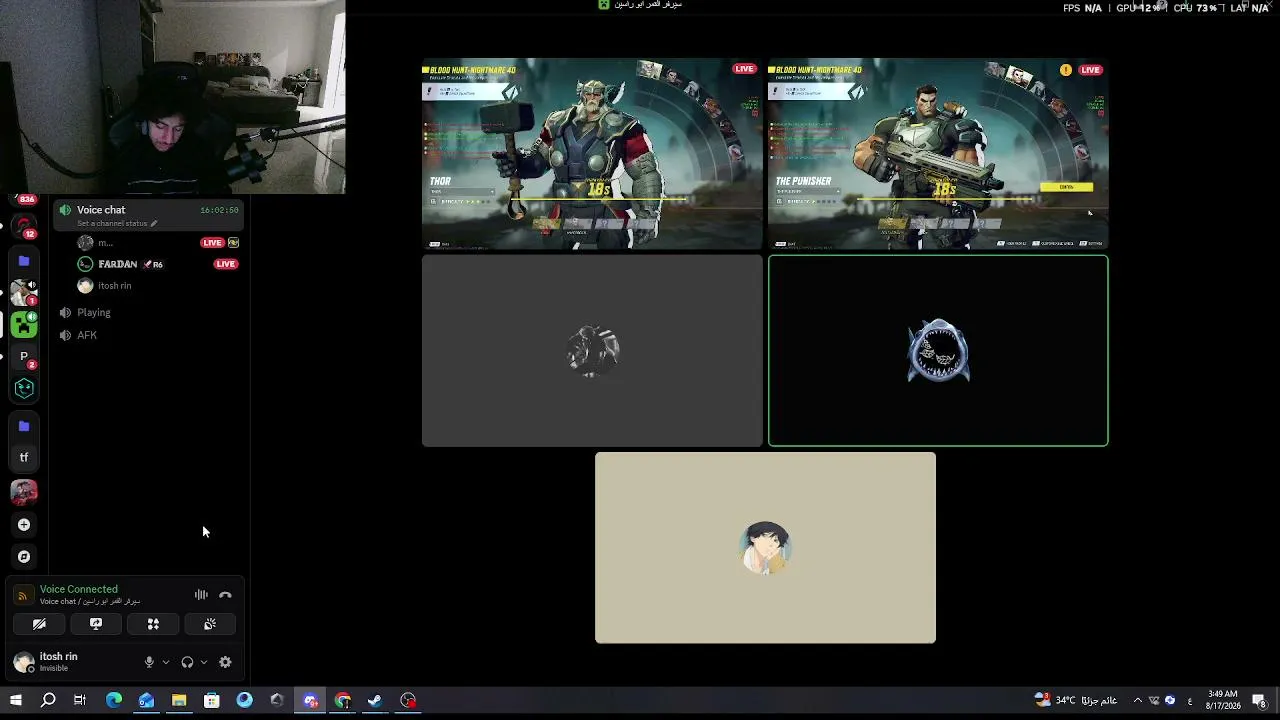Viewport: 1280px width, 720px height.
Task: Open the red-haired avatar server icon
Action: 24,491
